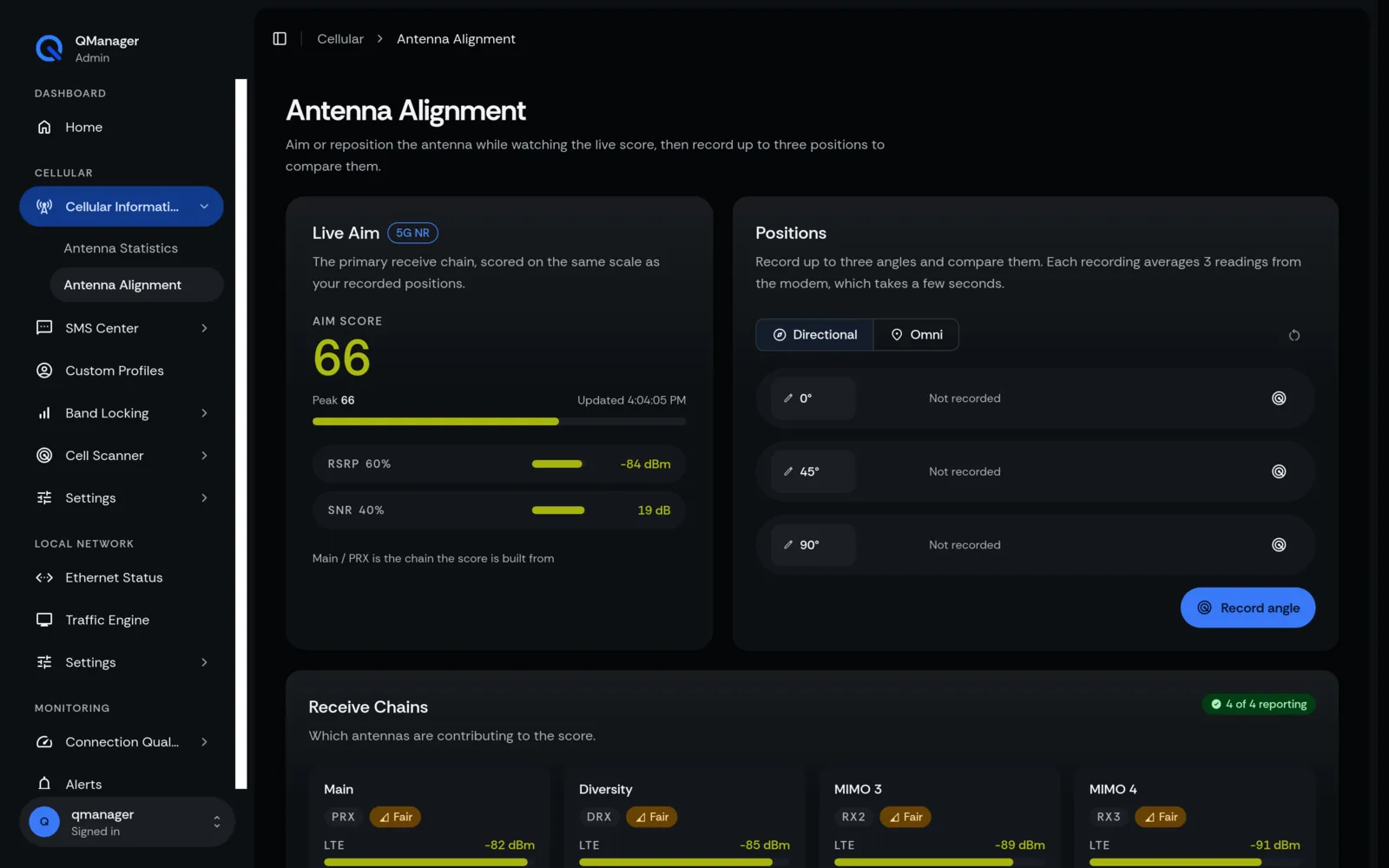Edit the 45° angle label

[813, 471]
